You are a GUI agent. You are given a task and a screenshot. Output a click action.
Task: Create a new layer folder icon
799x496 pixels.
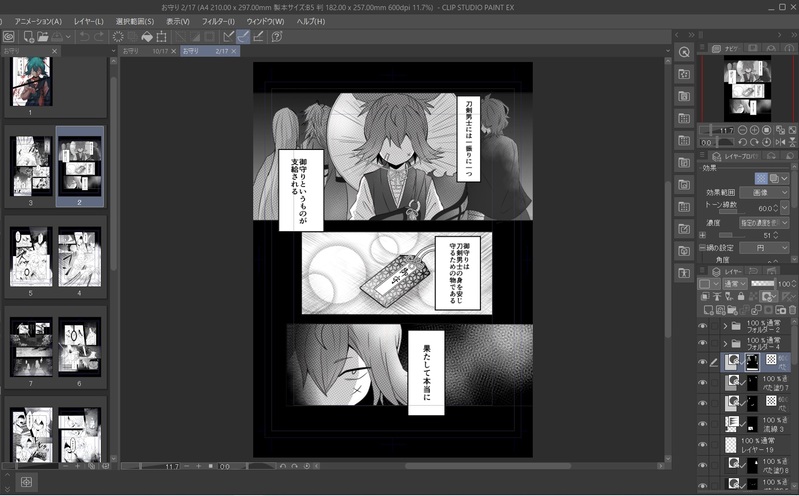point(732,309)
